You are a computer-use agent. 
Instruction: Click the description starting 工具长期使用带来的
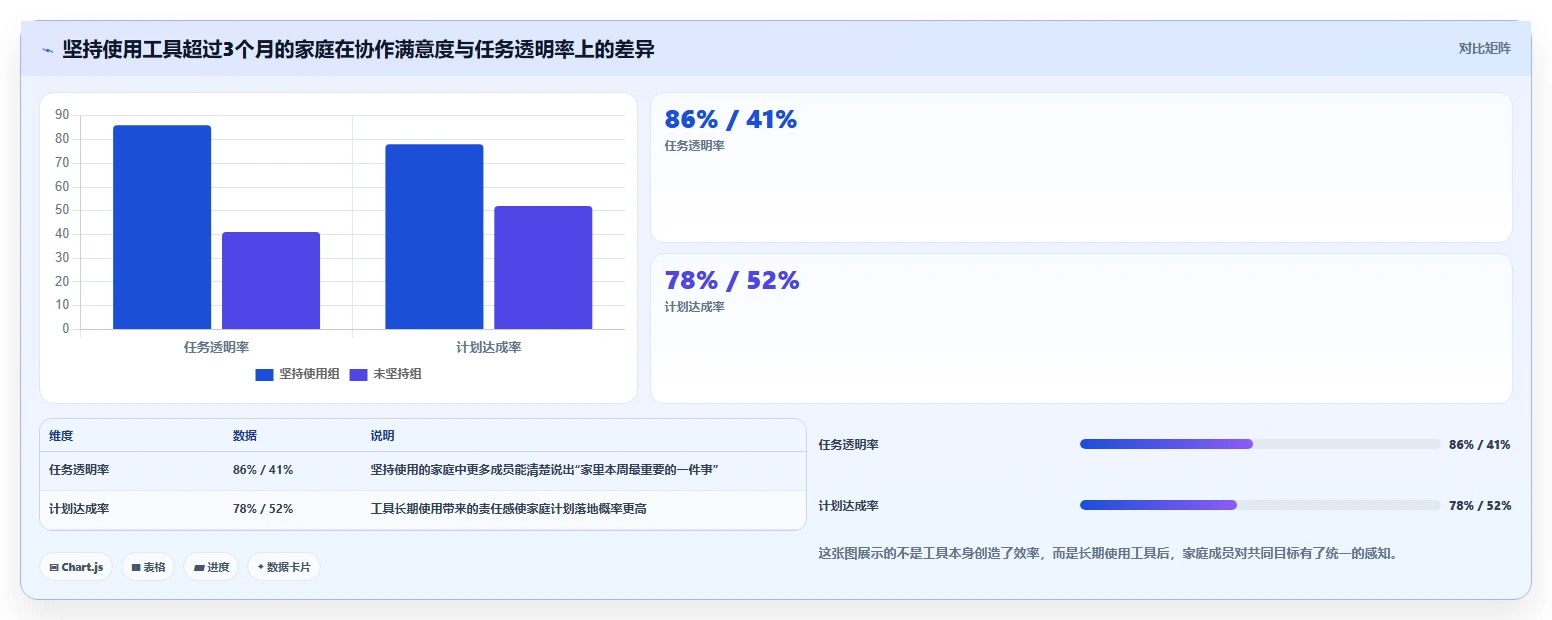509,509
